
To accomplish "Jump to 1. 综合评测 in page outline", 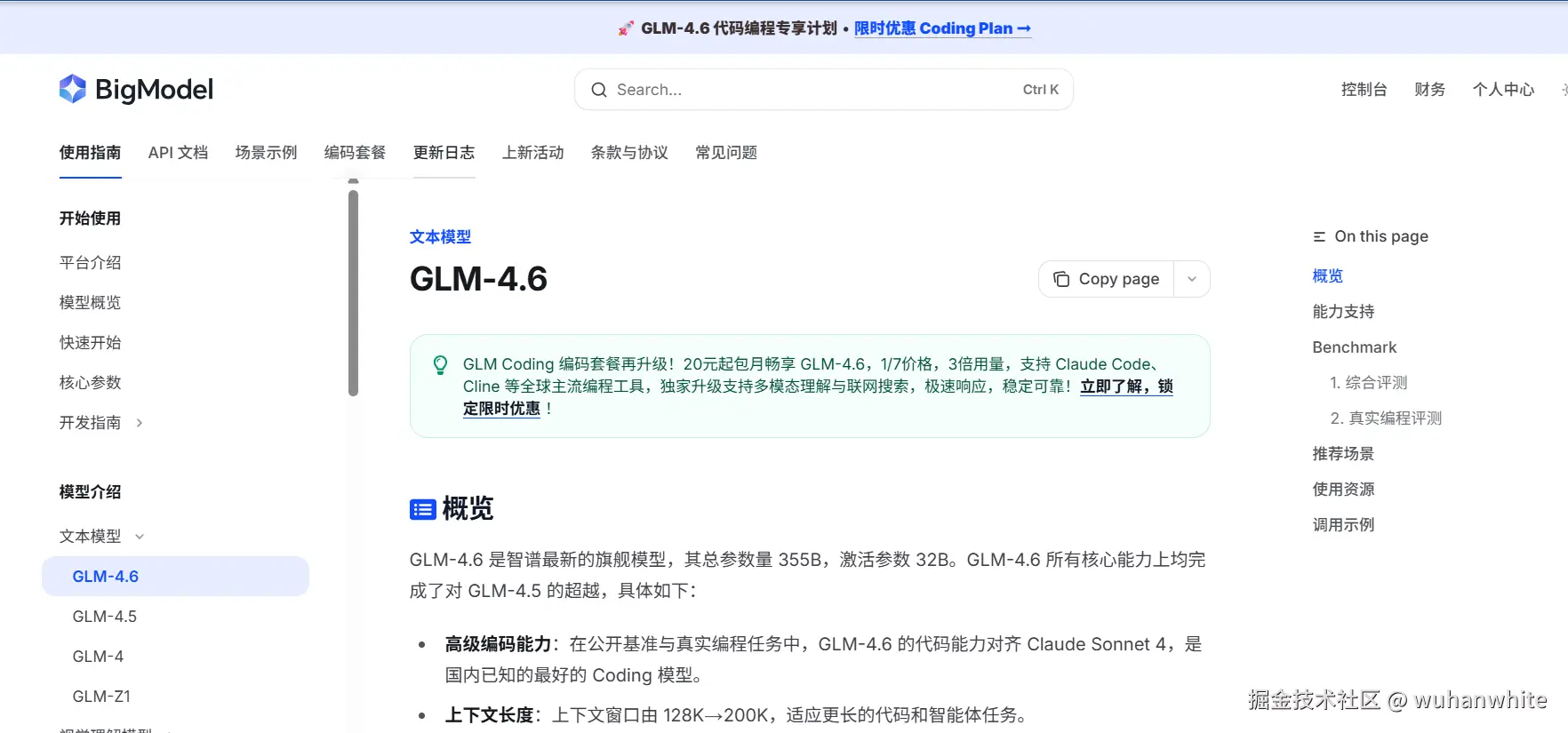I will [x=1369, y=383].
